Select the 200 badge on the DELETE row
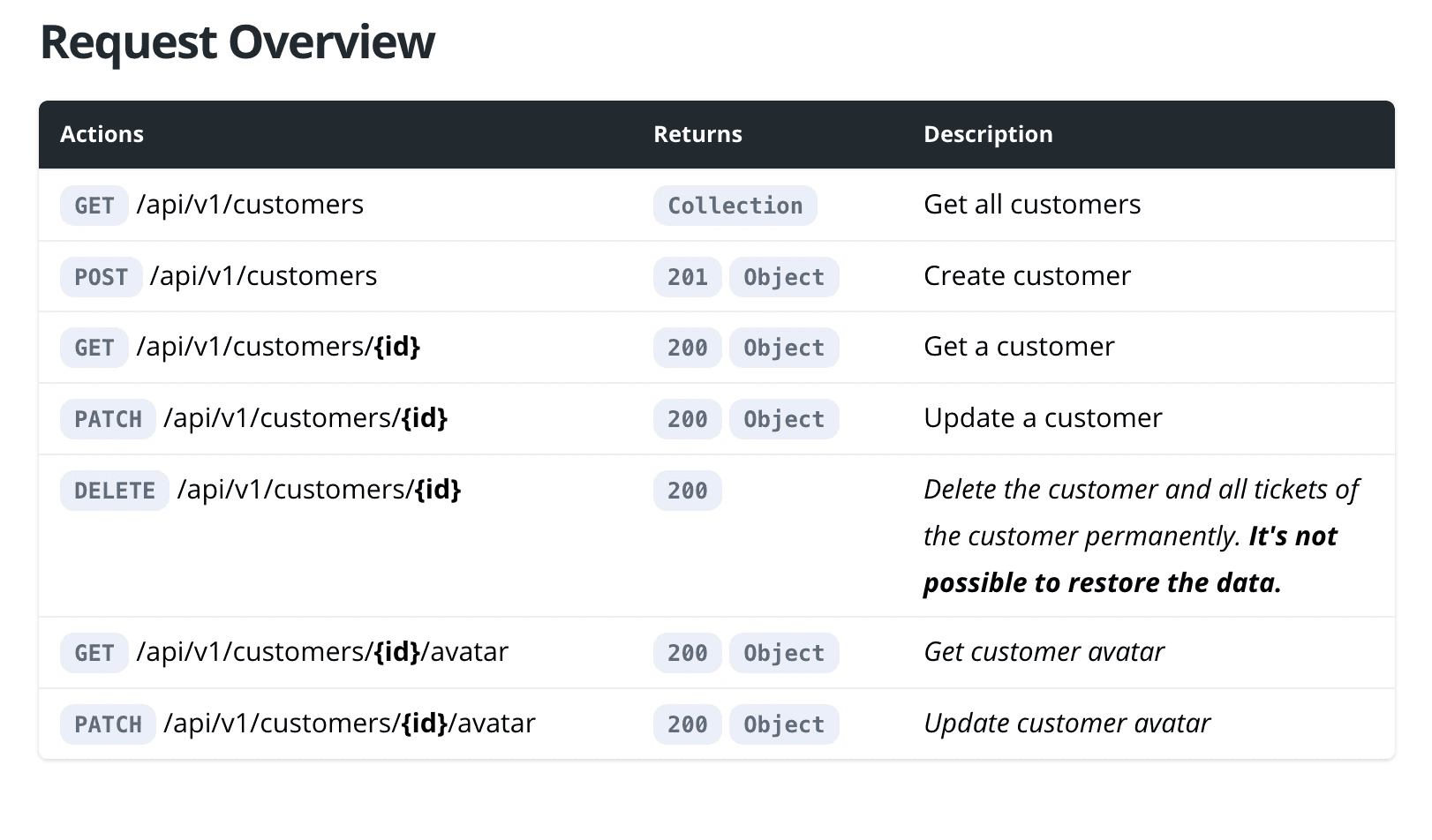Screen dimensions: 1432x840 click(x=687, y=491)
